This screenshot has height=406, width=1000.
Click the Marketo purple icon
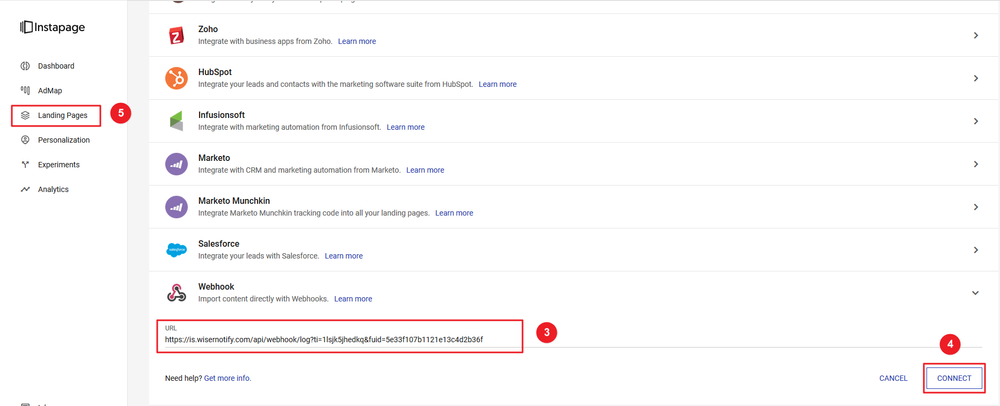click(176, 164)
